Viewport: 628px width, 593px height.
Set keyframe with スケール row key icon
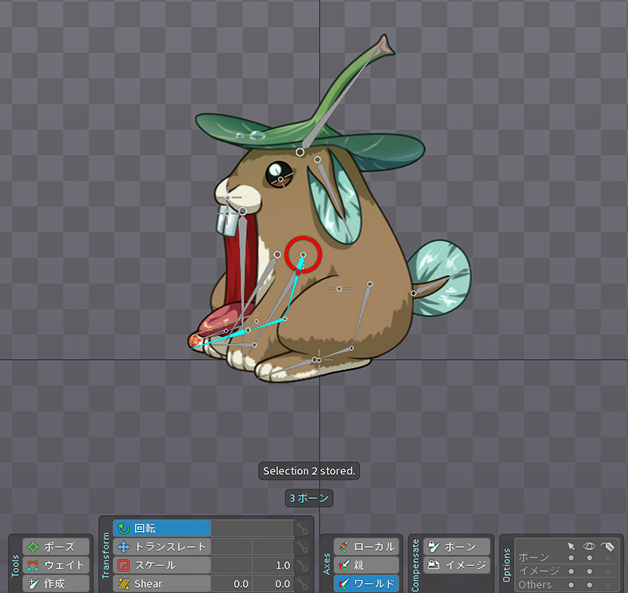click(x=302, y=565)
